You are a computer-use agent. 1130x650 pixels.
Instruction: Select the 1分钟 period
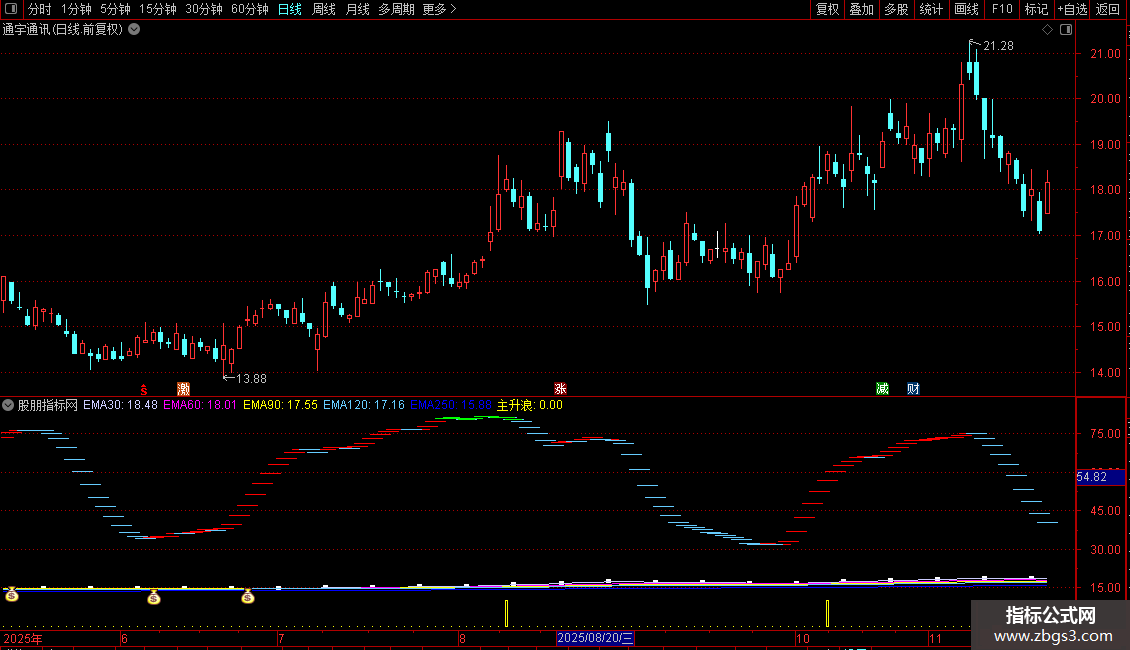(x=76, y=9)
